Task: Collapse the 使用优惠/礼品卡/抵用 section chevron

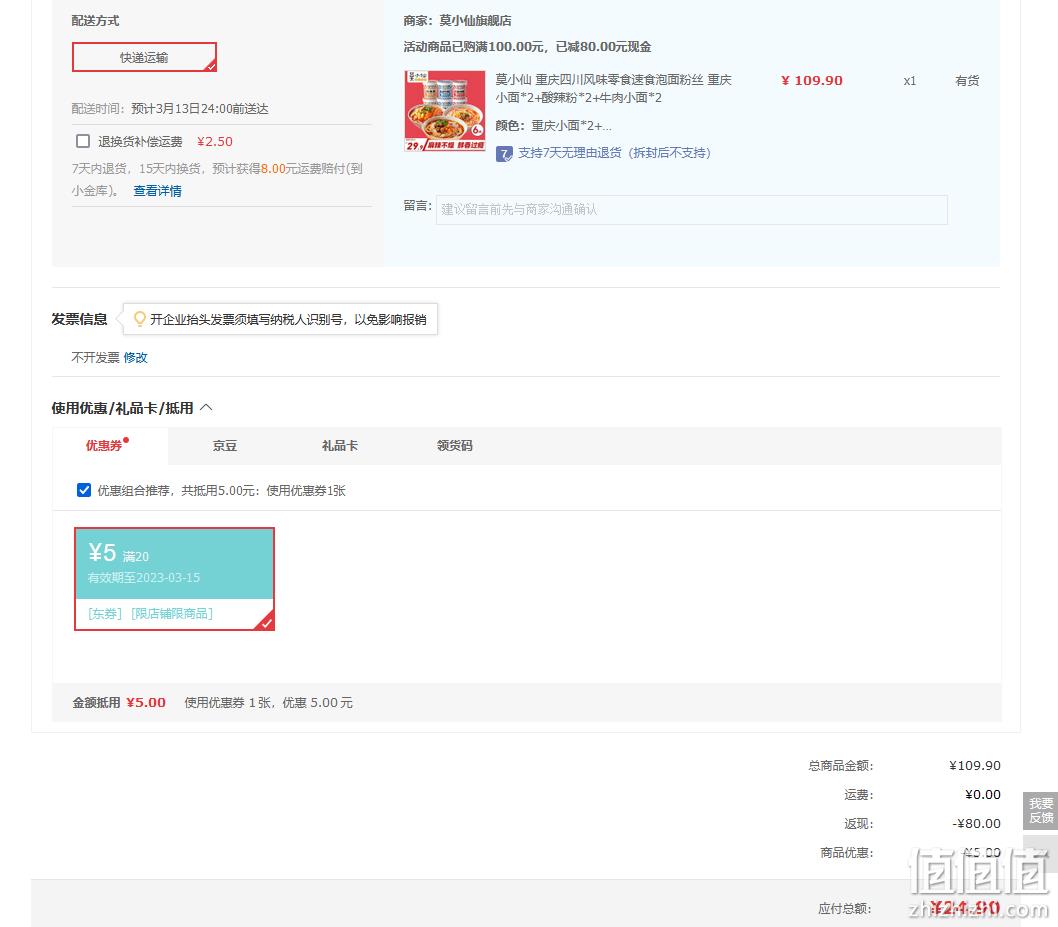Action: (x=206, y=408)
